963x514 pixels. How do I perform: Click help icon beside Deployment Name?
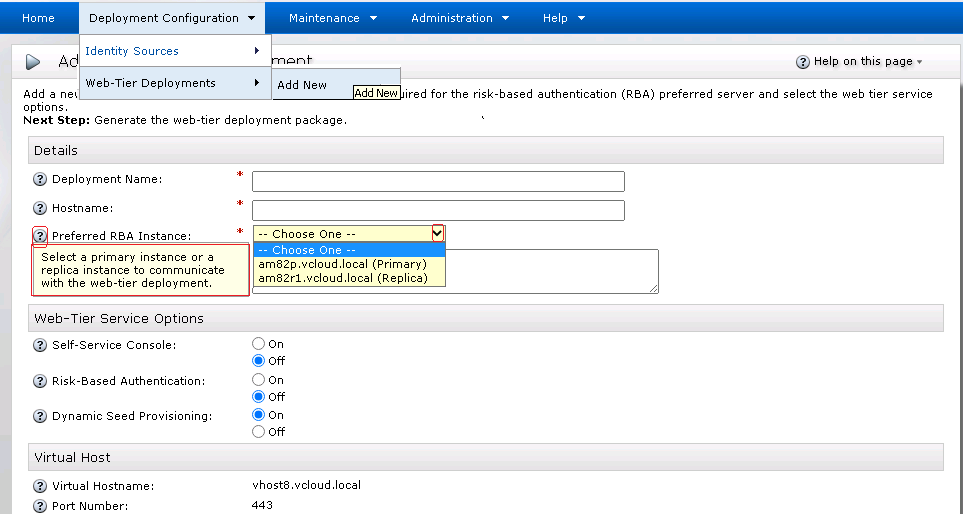[x=40, y=180]
